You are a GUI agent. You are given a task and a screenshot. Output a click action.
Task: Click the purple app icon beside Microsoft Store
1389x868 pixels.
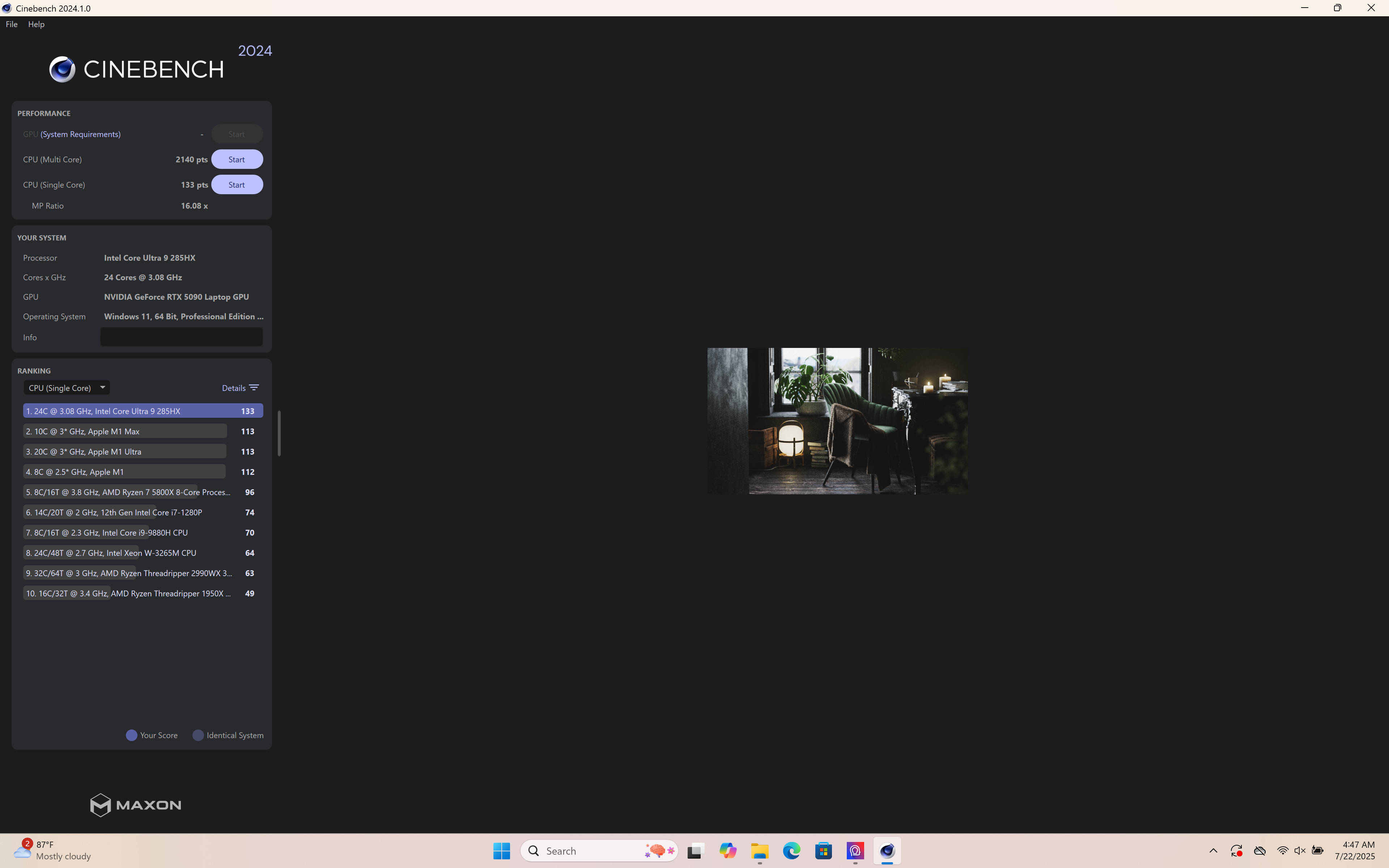pyautogui.click(x=855, y=851)
